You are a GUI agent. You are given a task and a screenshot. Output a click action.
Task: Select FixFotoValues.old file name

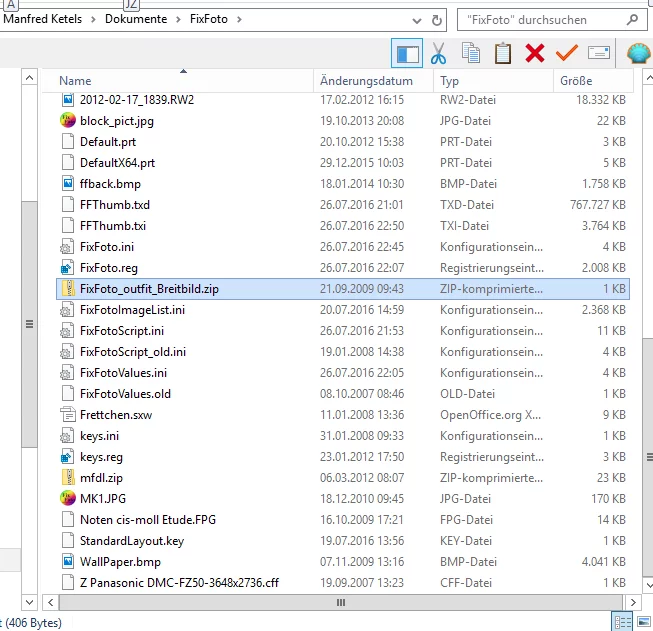point(125,394)
